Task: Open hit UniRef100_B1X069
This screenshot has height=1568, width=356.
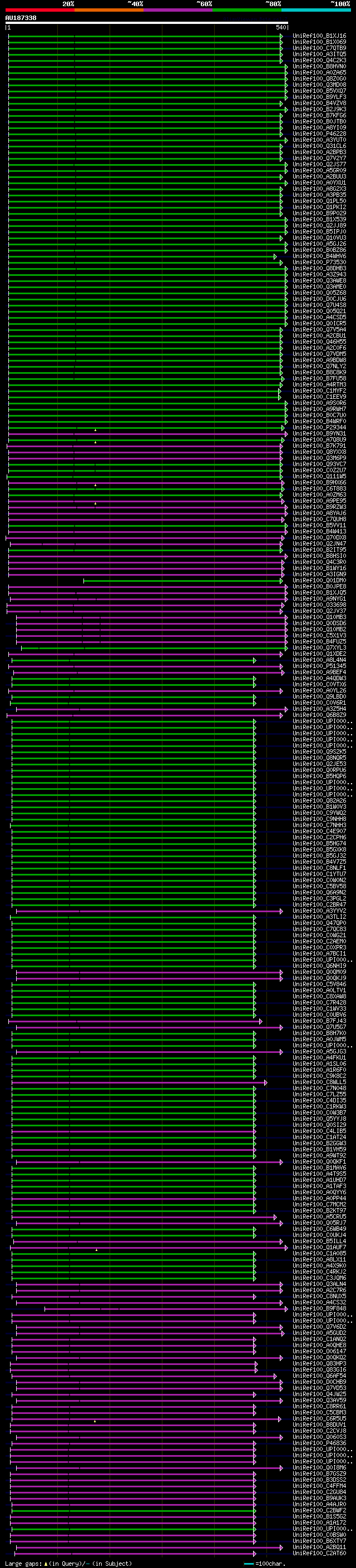Action: (319, 42)
